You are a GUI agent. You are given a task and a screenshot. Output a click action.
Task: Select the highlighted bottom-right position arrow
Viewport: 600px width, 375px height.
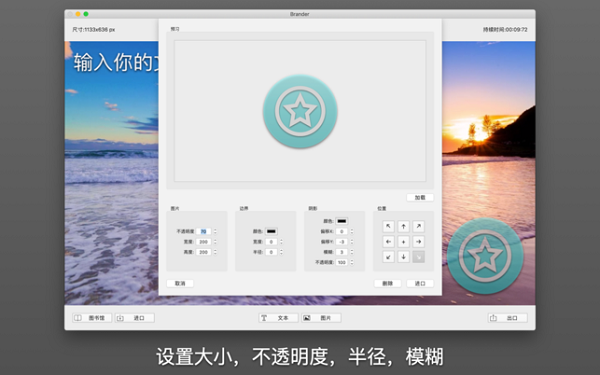pos(419,257)
